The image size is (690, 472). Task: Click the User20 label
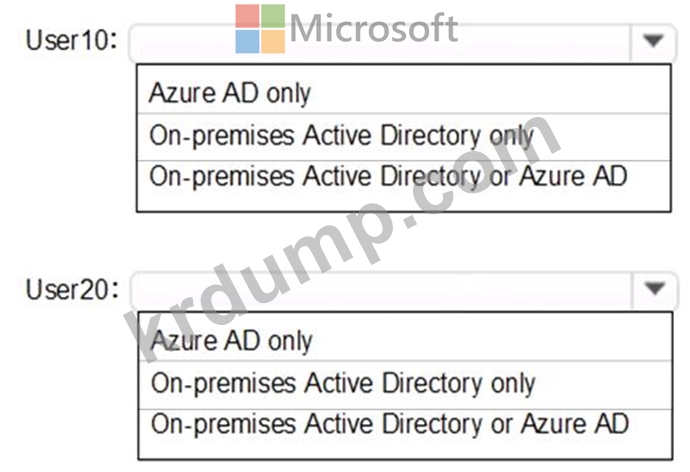pyautogui.click(x=72, y=289)
